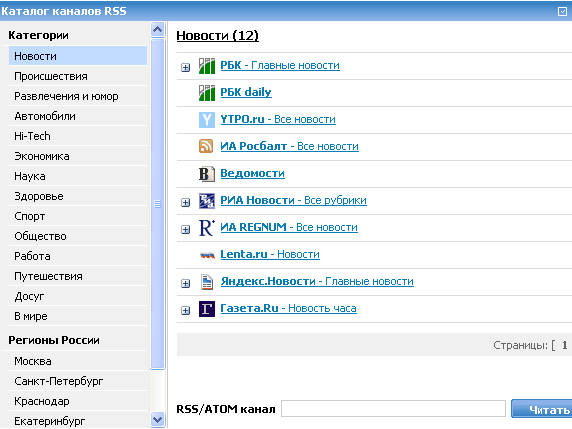Choose the Путешествия category

78,276
